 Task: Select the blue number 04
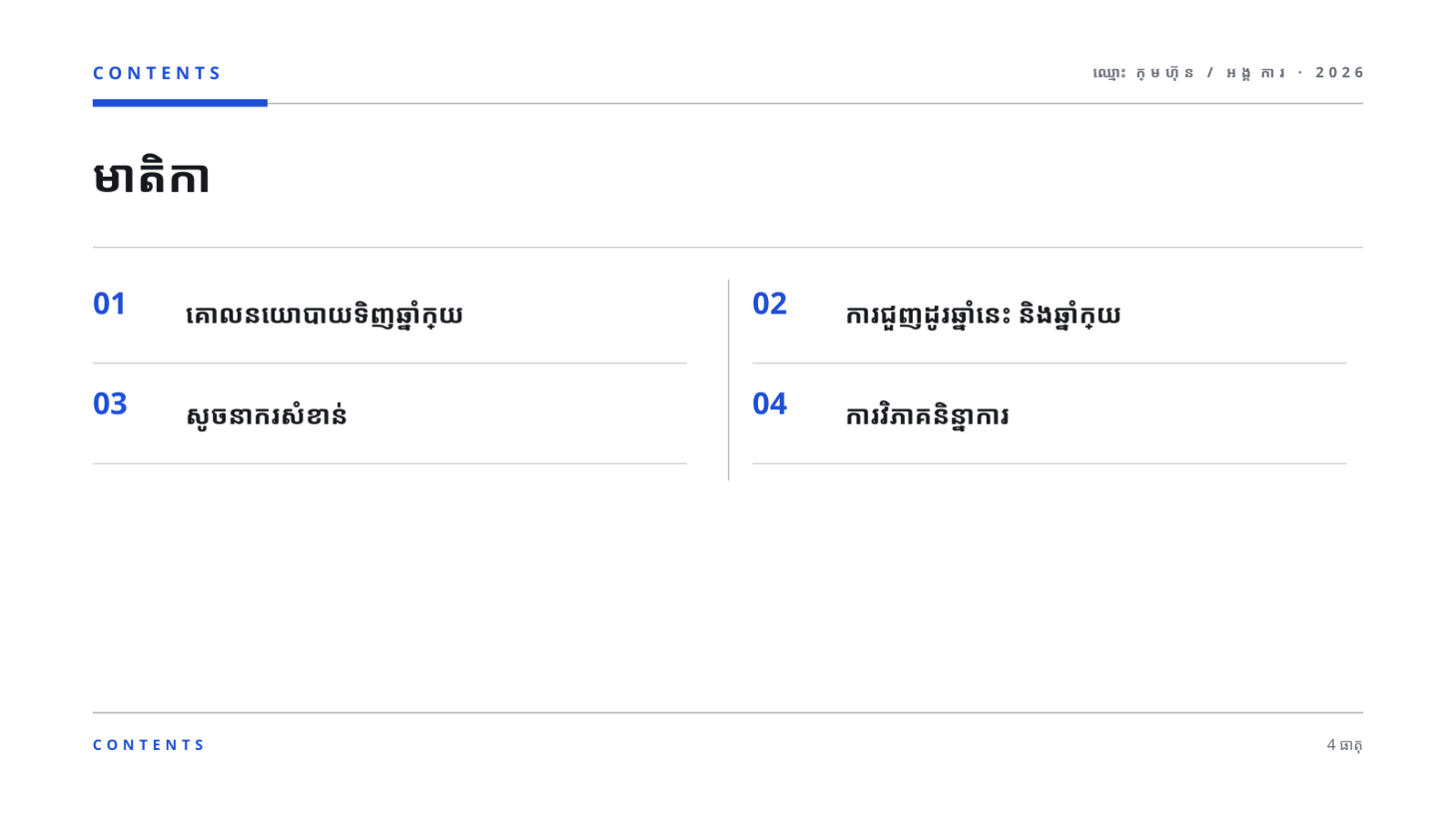(770, 404)
